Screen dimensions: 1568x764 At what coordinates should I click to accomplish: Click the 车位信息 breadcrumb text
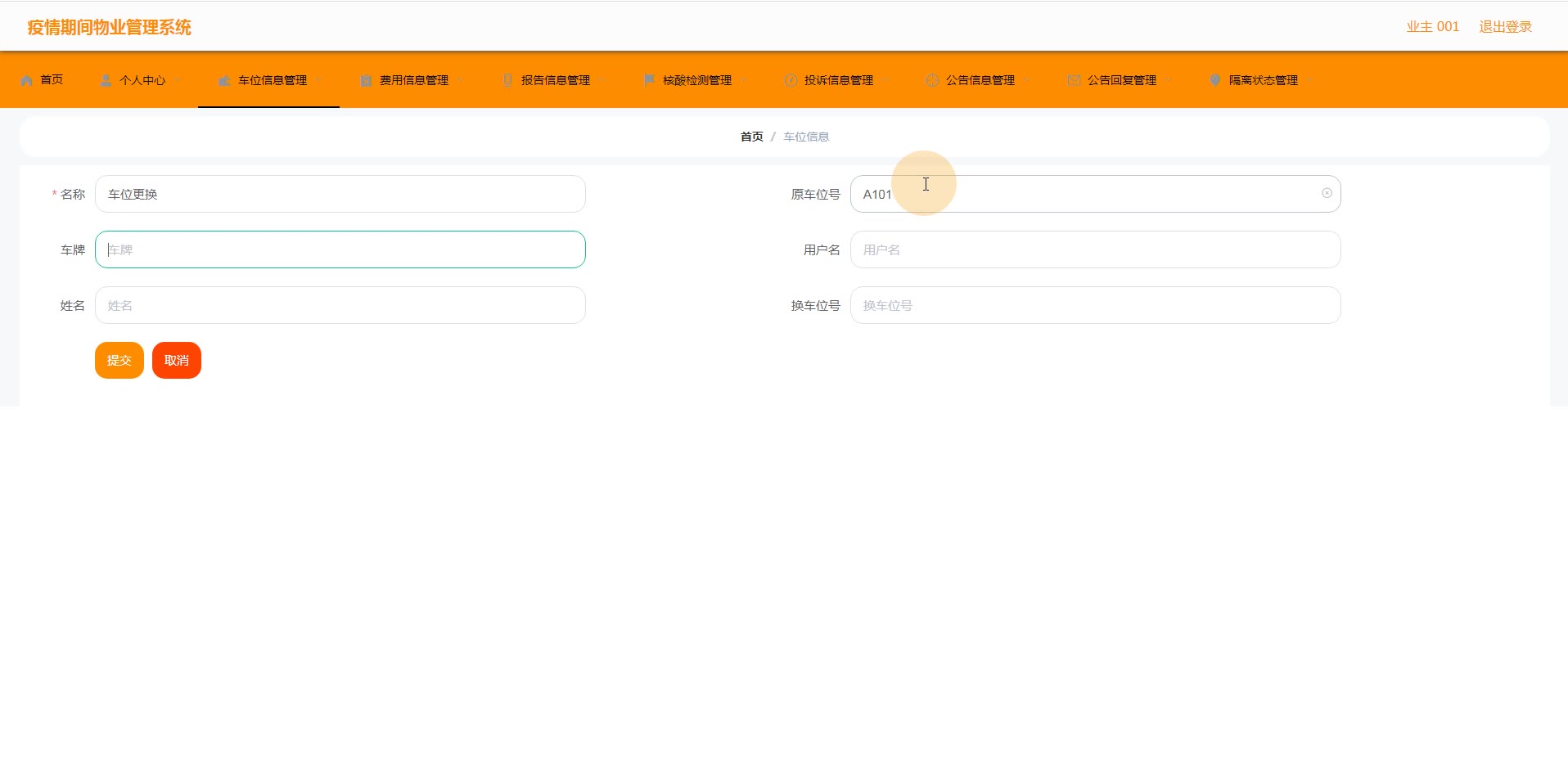click(x=806, y=137)
